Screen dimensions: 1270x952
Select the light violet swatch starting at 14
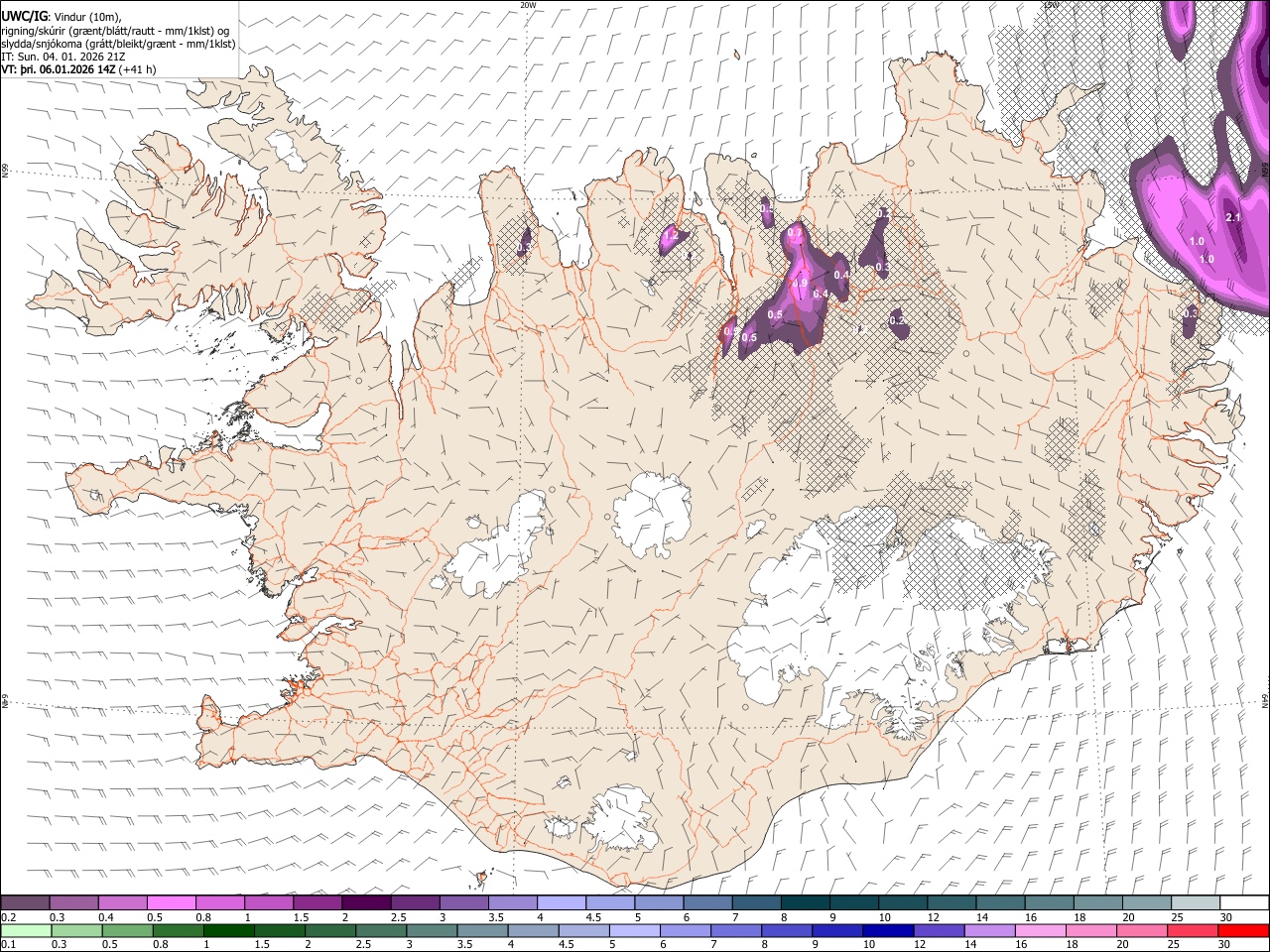pos(990,931)
